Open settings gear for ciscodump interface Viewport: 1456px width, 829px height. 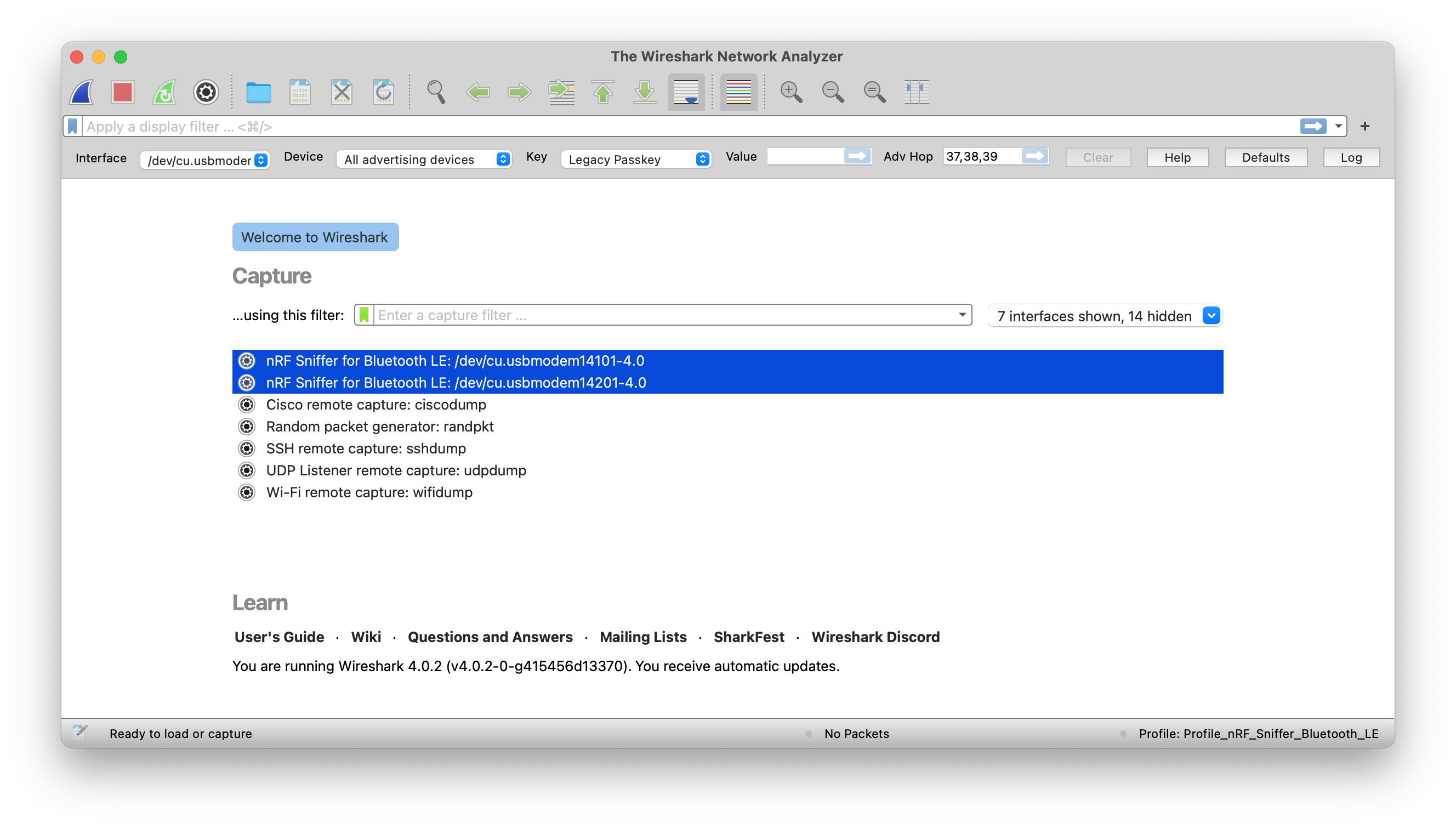247,404
